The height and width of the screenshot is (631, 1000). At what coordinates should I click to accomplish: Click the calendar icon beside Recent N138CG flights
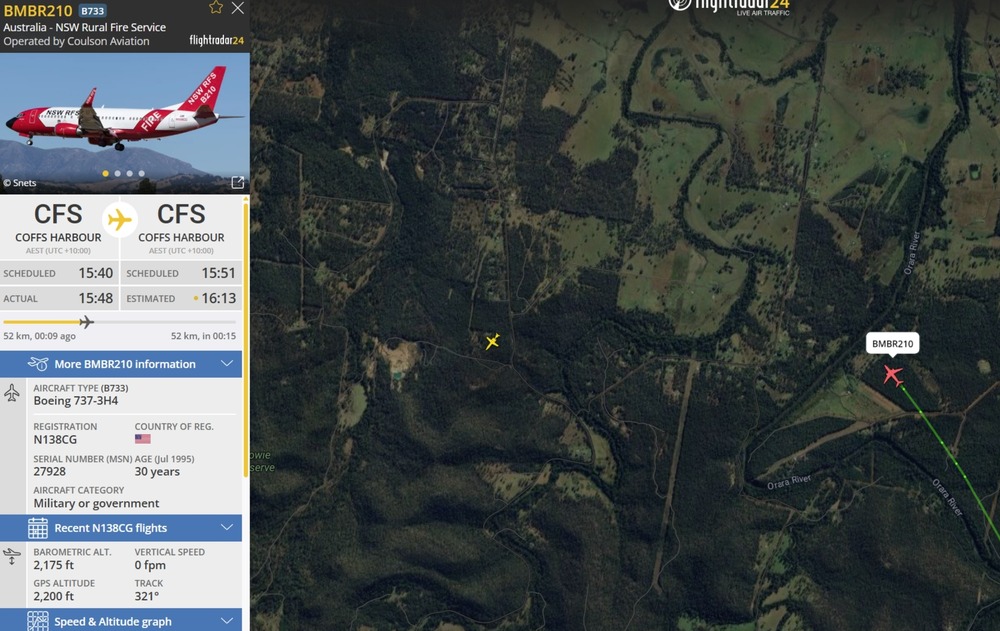[38, 528]
